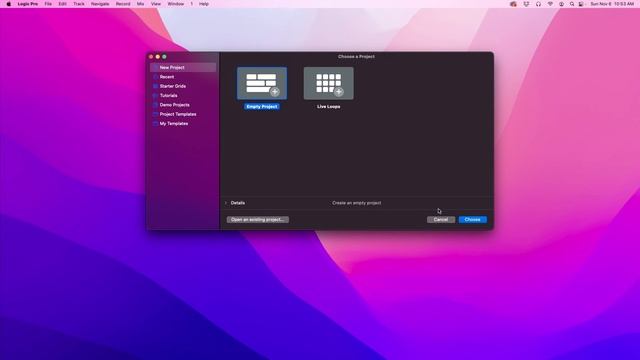This screenshot has height=360, width=640.
Task: Click the Tutorials icon in sidebar
Action: (x=156, y=96)
